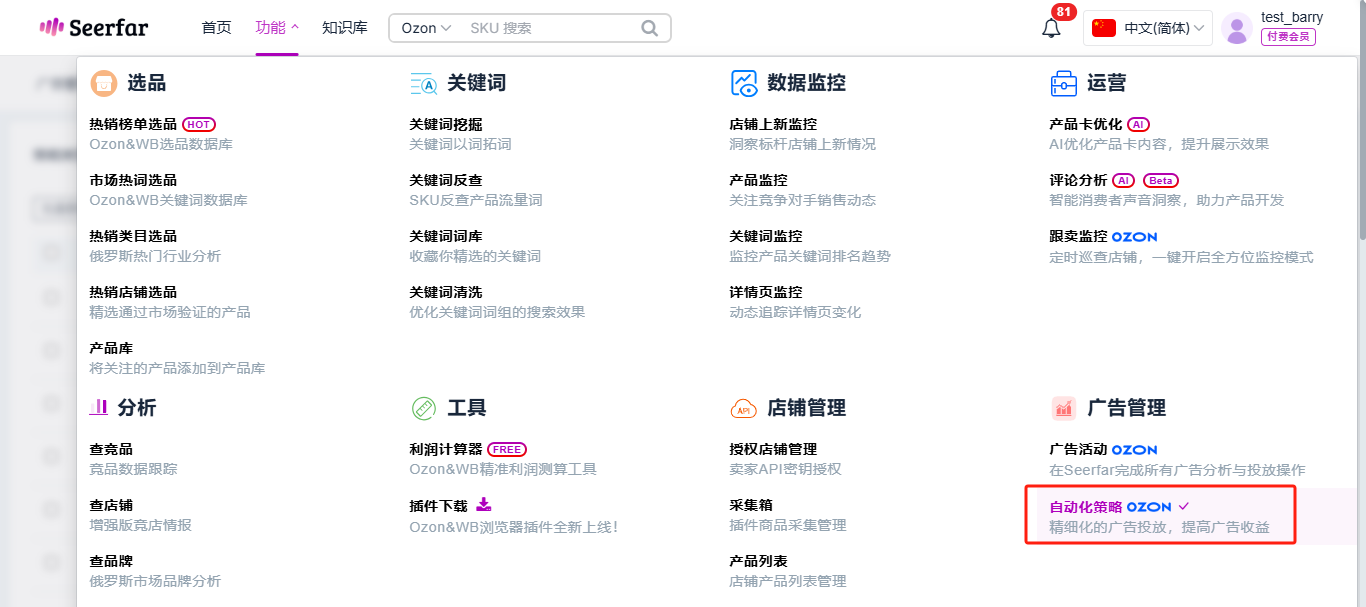
Task: Open 利润计算器 tool
Action: (446, 449)
